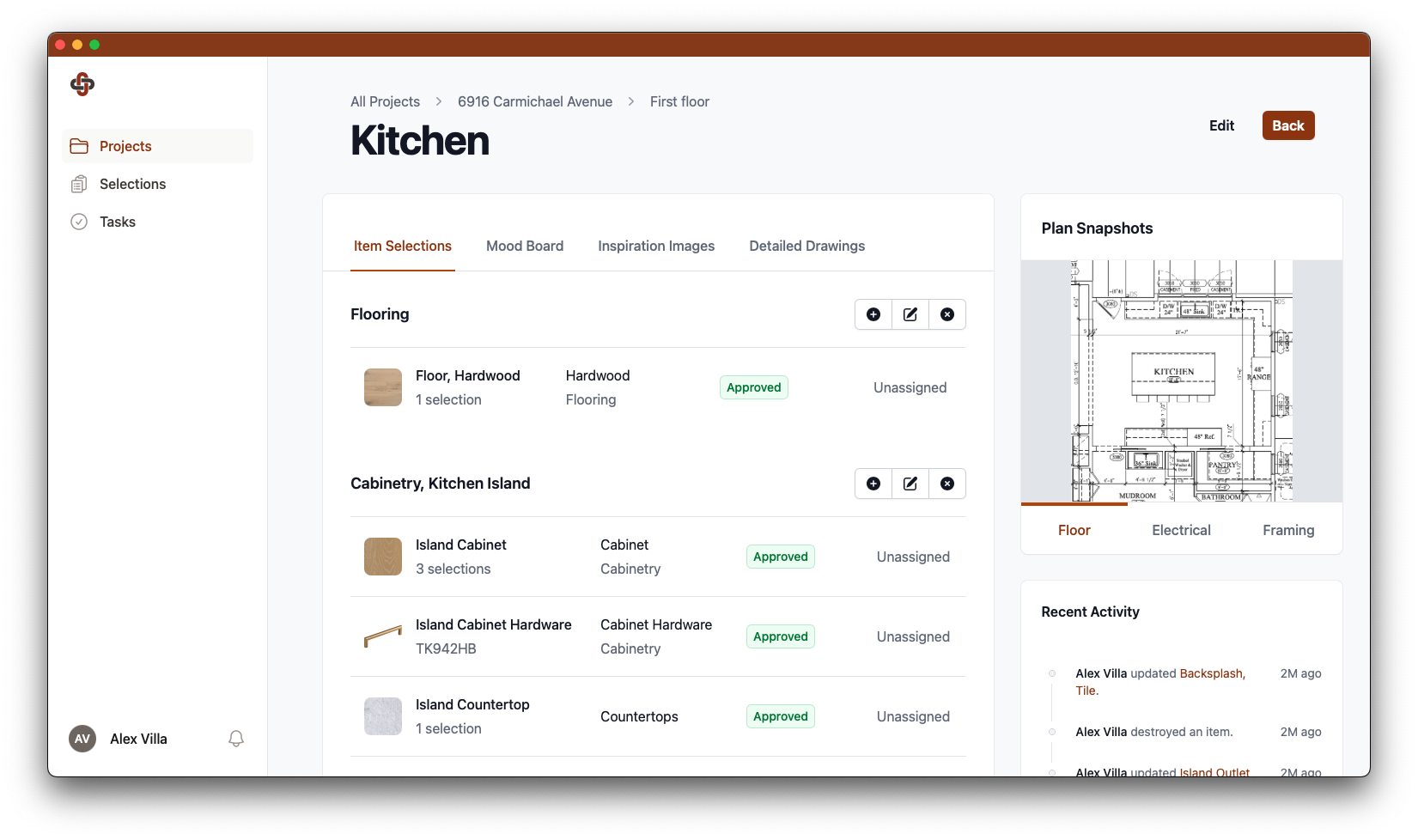Open the edit icon for Flooring
The height and width of the screenshot is (840, 1418).
[910, 314]
